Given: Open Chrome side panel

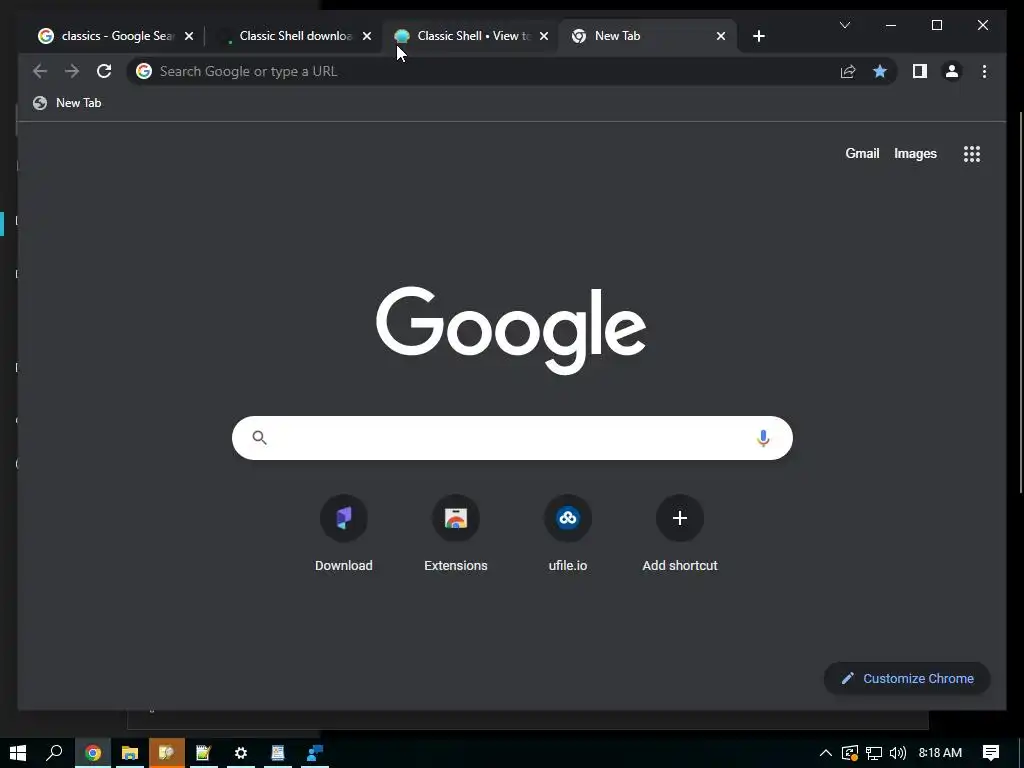Looking at the screenshot, I should coord(920,71).
